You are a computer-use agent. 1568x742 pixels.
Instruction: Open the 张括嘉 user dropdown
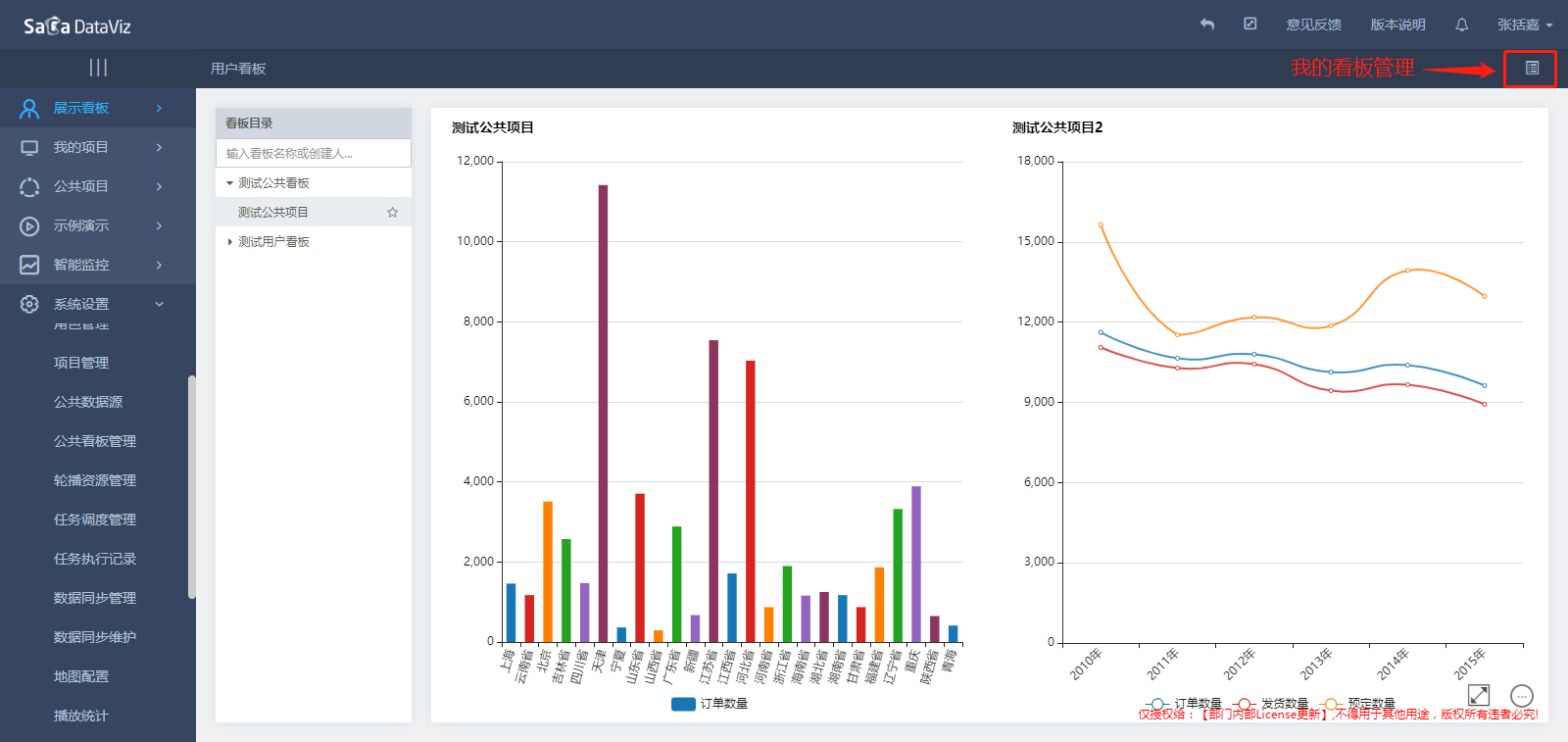pyautogui.click(x=1525, y=25)
